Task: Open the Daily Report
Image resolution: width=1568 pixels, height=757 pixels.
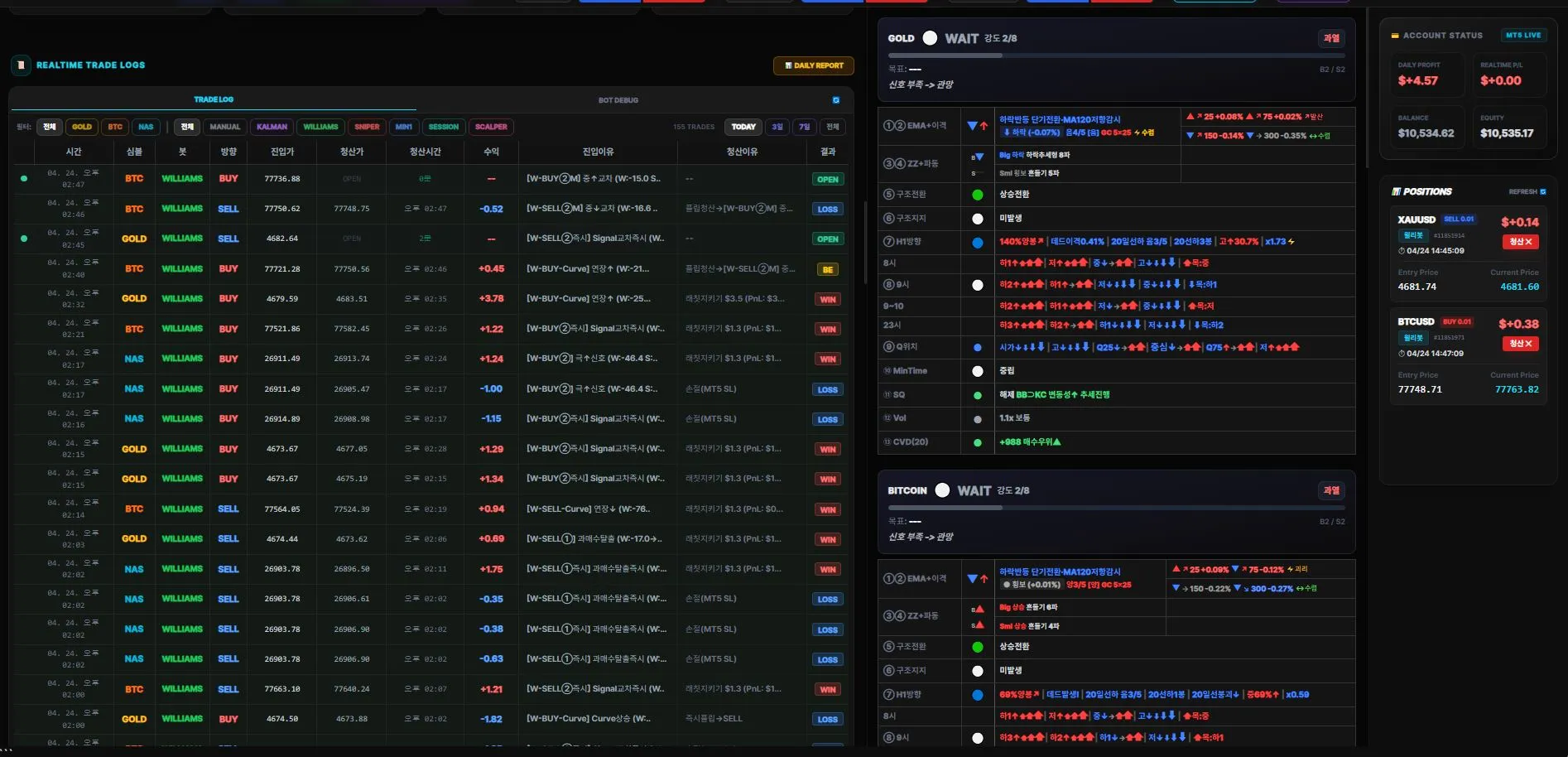Action: 814,65
